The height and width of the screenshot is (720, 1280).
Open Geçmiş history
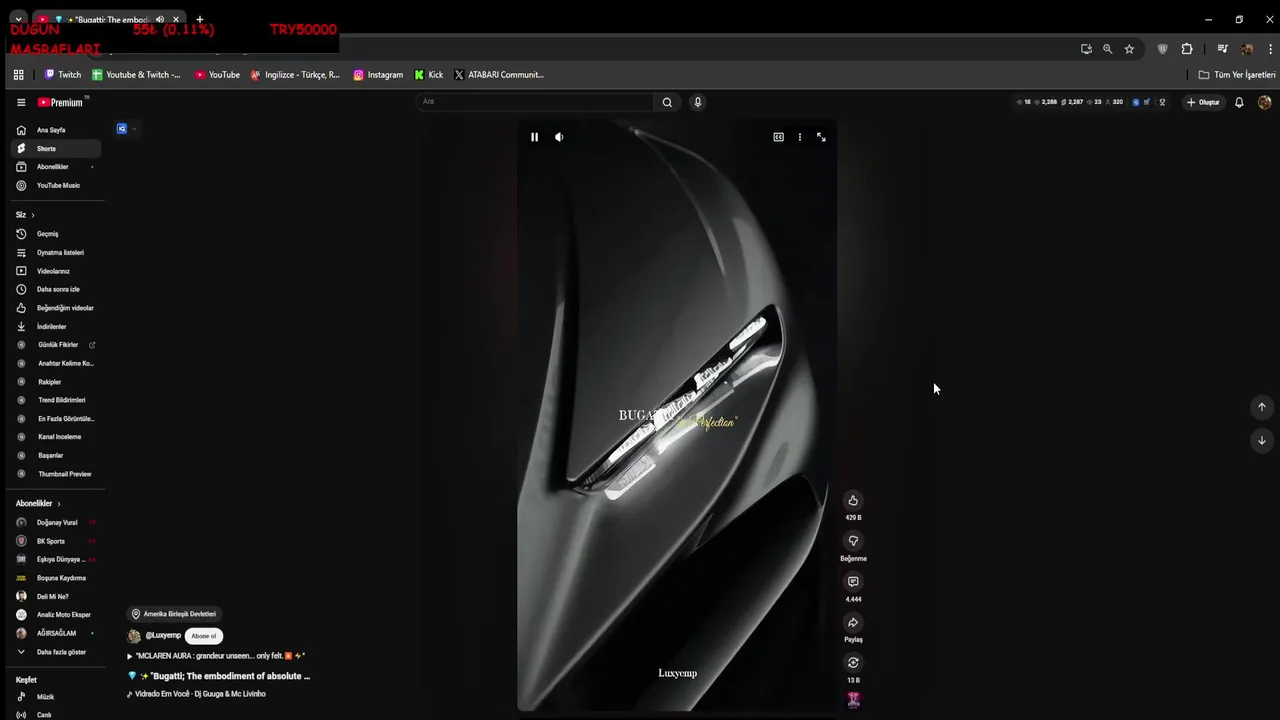click(x=56, y=234)
